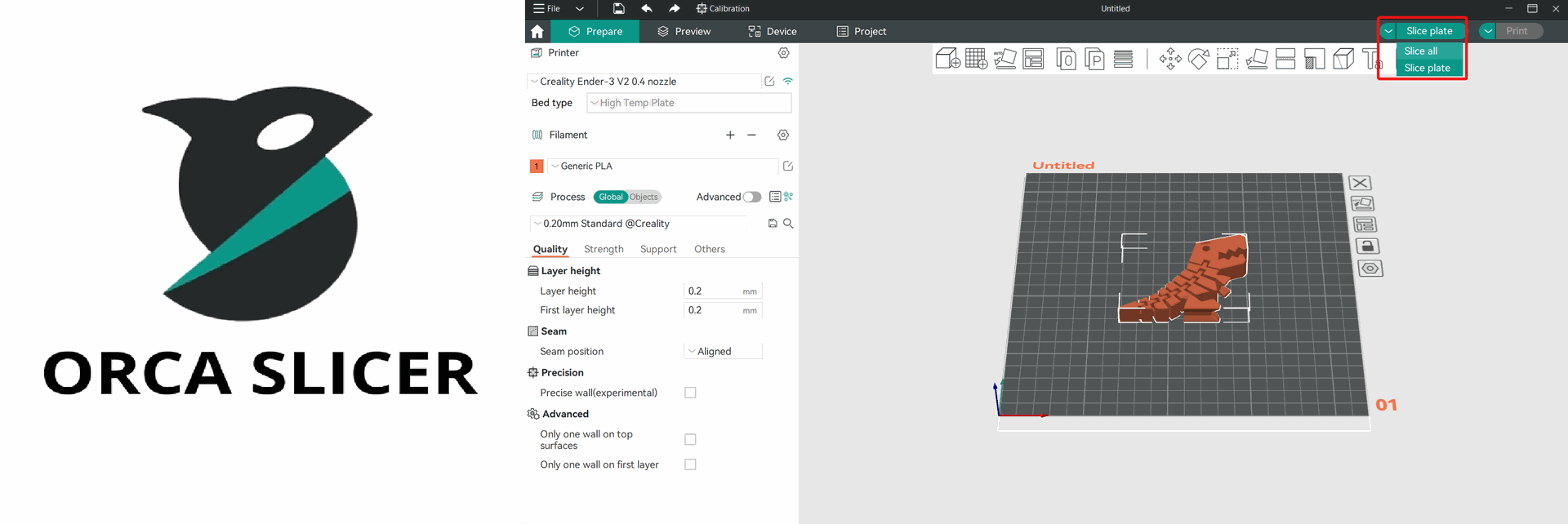Screen dimensions: 1568x524
Task: Toggle the Advanced mode switch
Action: click(x=752, y=197)
